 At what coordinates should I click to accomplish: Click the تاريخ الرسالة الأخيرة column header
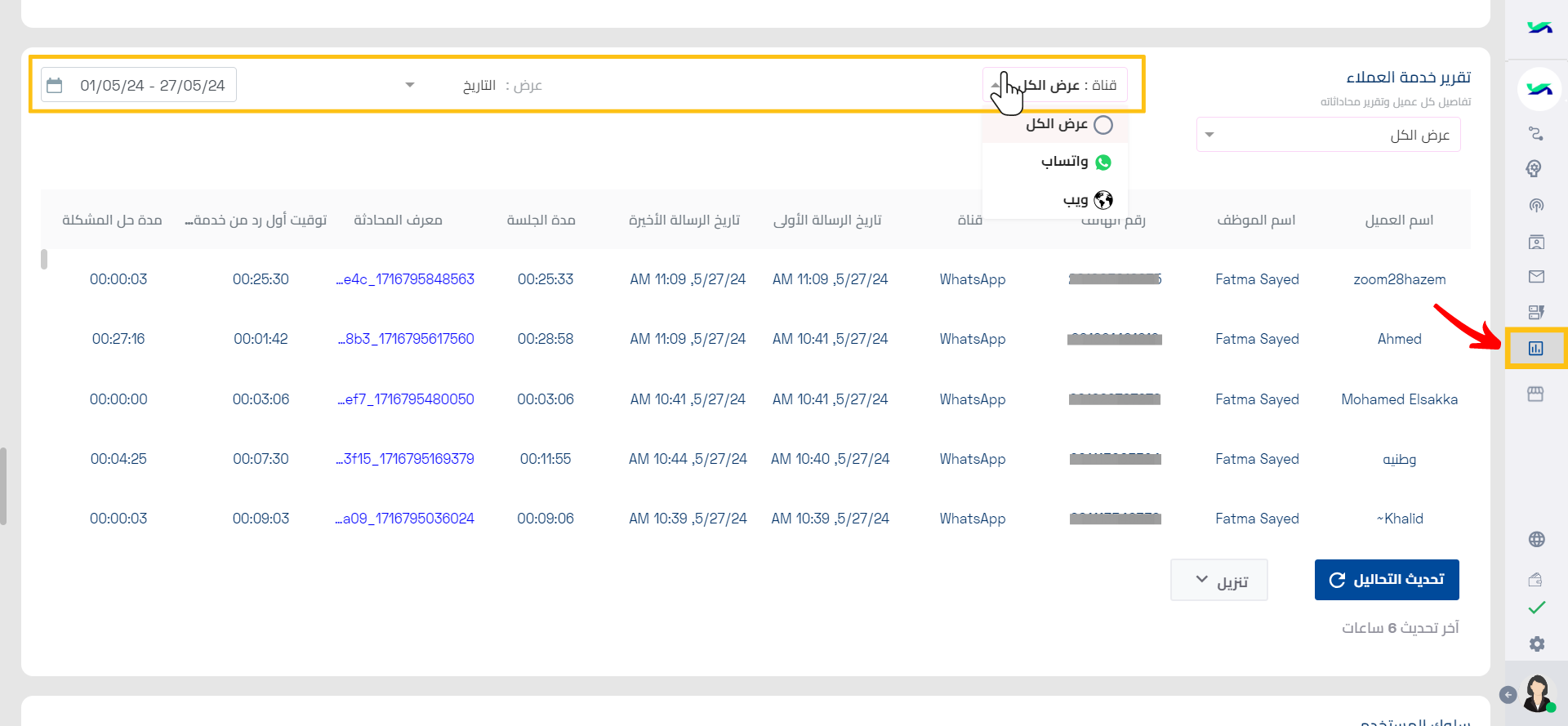[x=684, y=220]
